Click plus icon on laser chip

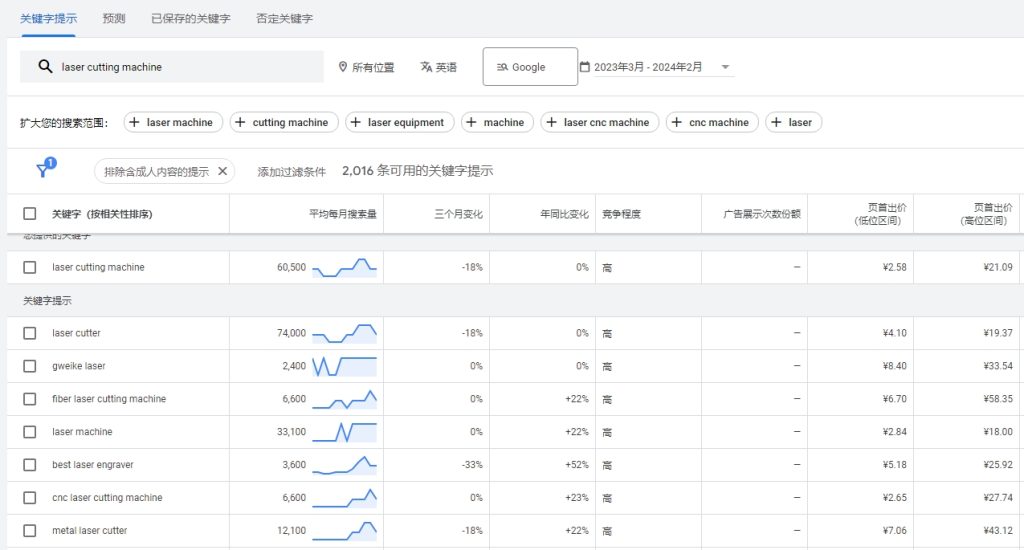(776, 122)
